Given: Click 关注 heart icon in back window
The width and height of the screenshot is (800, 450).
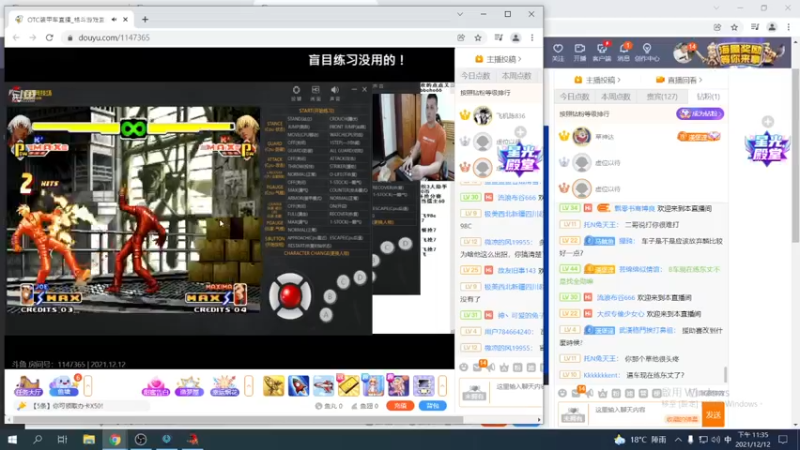Looking at the screenshot, I should point(558,52).
